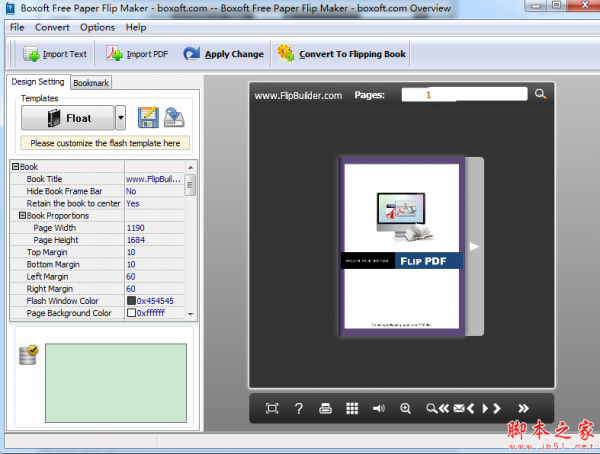The width and height of the screenshot is (600, 454).
Task: Click the Flash Window Color swatch
Action: coord(131,300)
